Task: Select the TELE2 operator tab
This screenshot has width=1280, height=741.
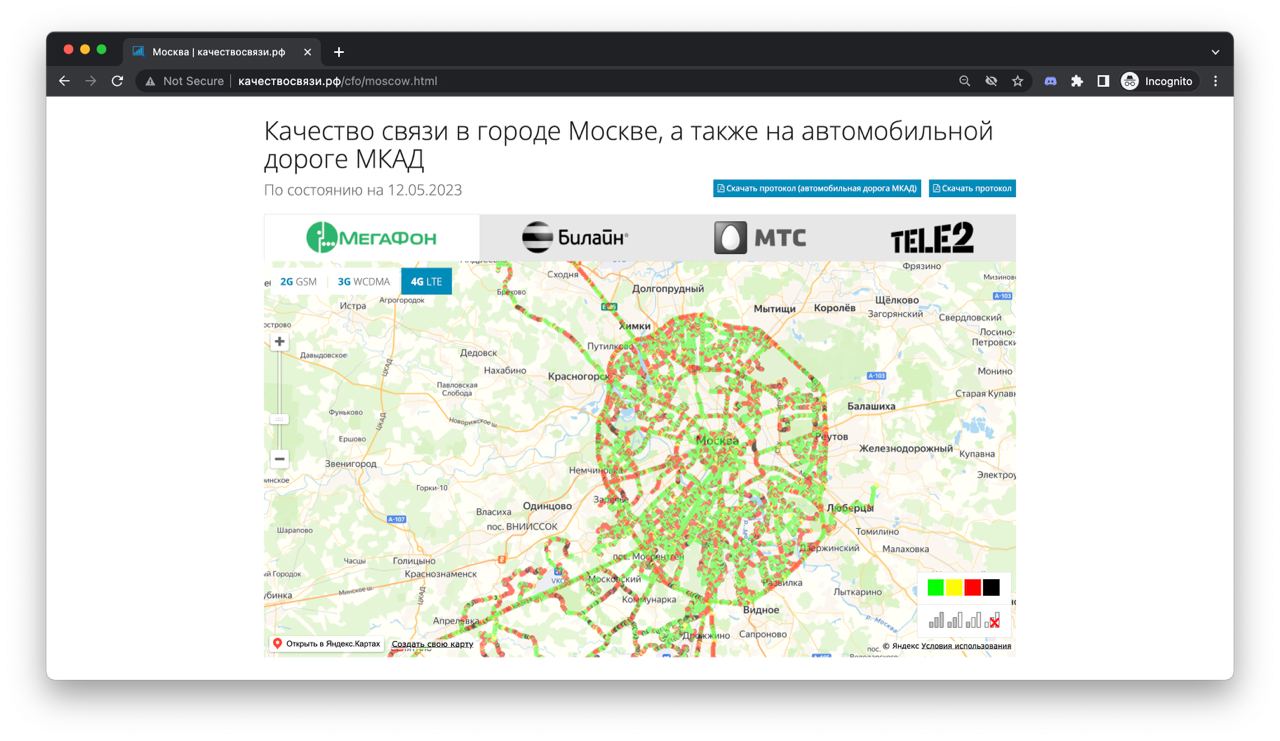Action: 932,238
